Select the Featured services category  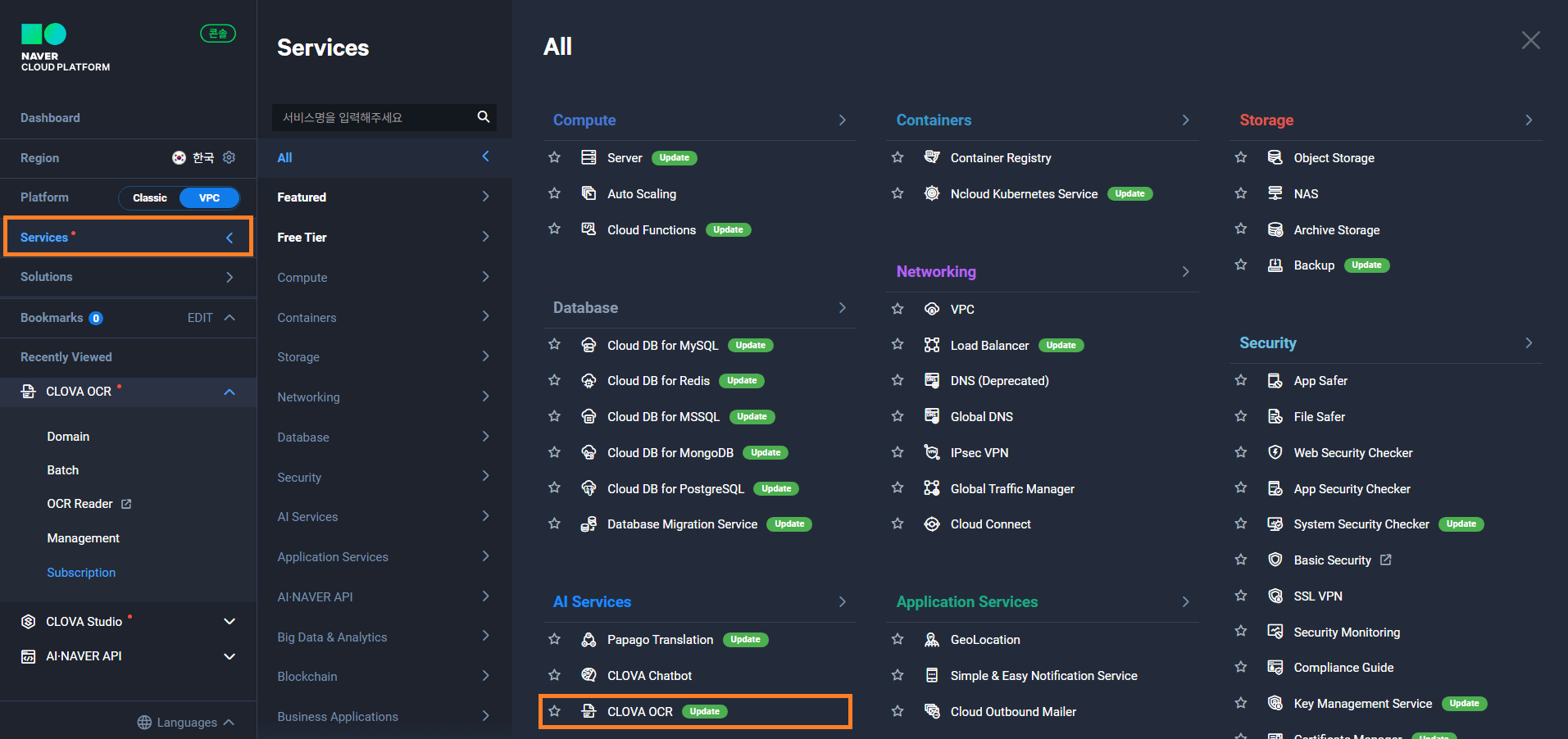[384, 197]
